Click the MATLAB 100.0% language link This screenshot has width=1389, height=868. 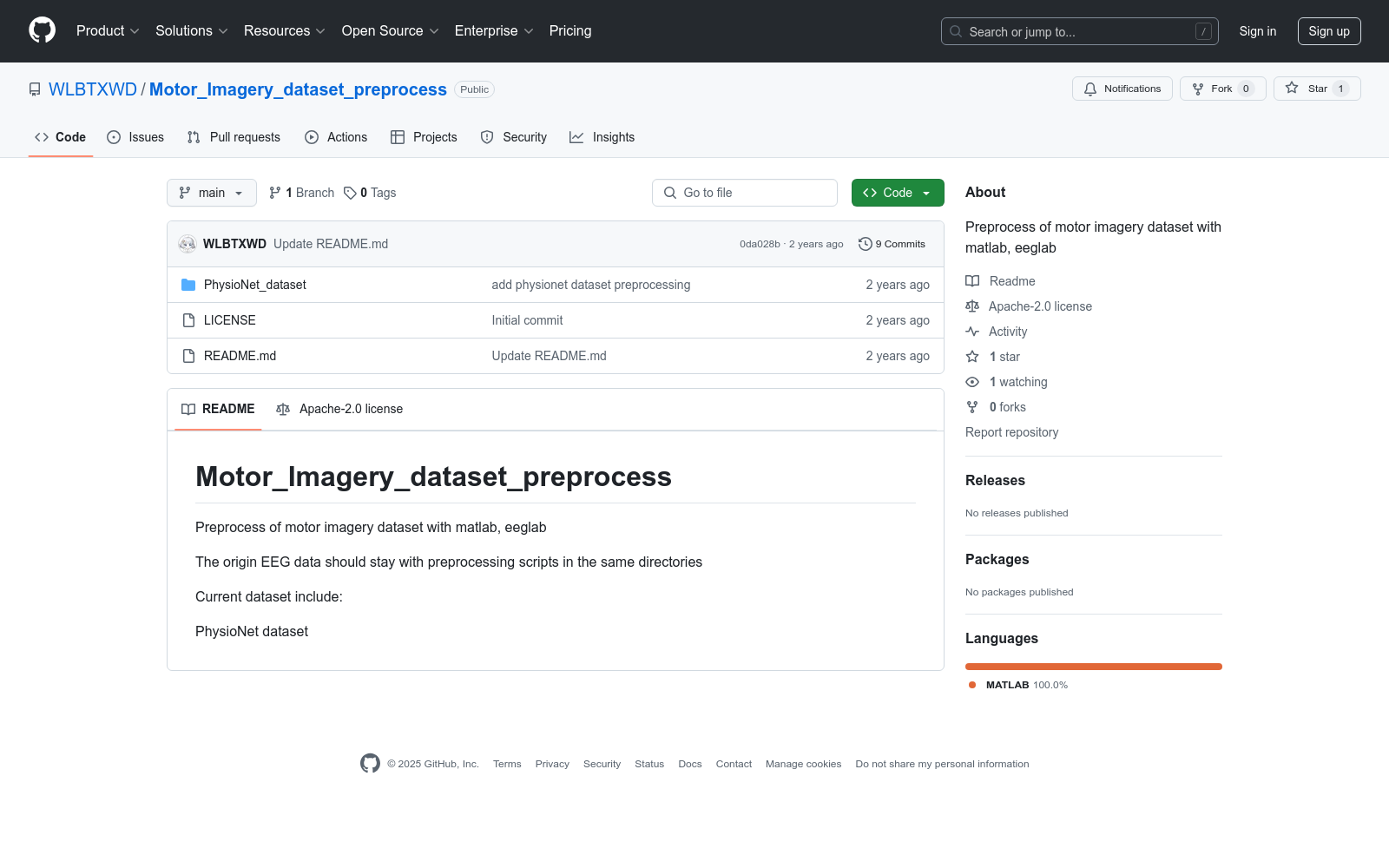pyautogui.click(x=1018, y=685)
